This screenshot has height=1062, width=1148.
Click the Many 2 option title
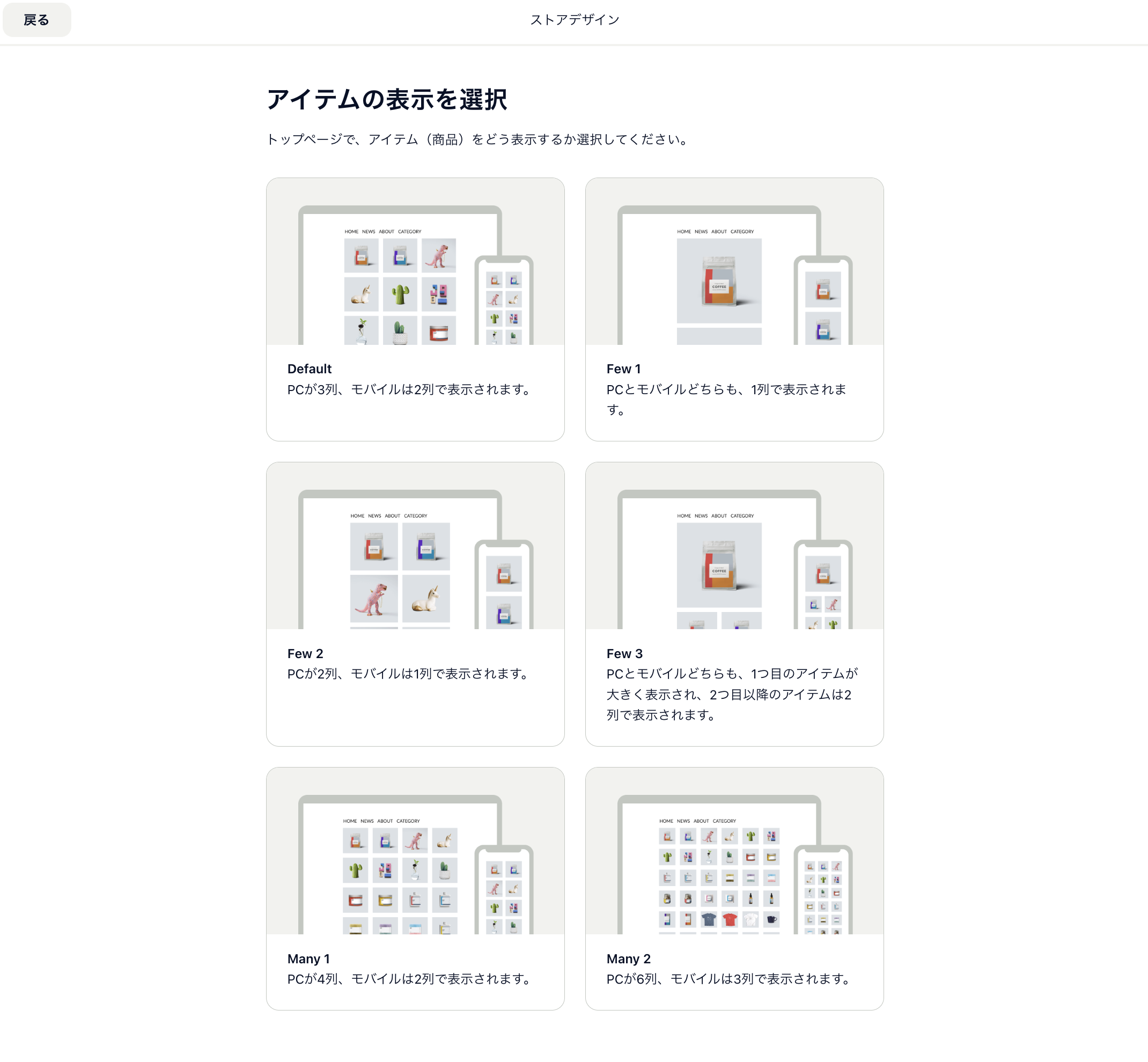pyautogui.click(x=628, y=958)
